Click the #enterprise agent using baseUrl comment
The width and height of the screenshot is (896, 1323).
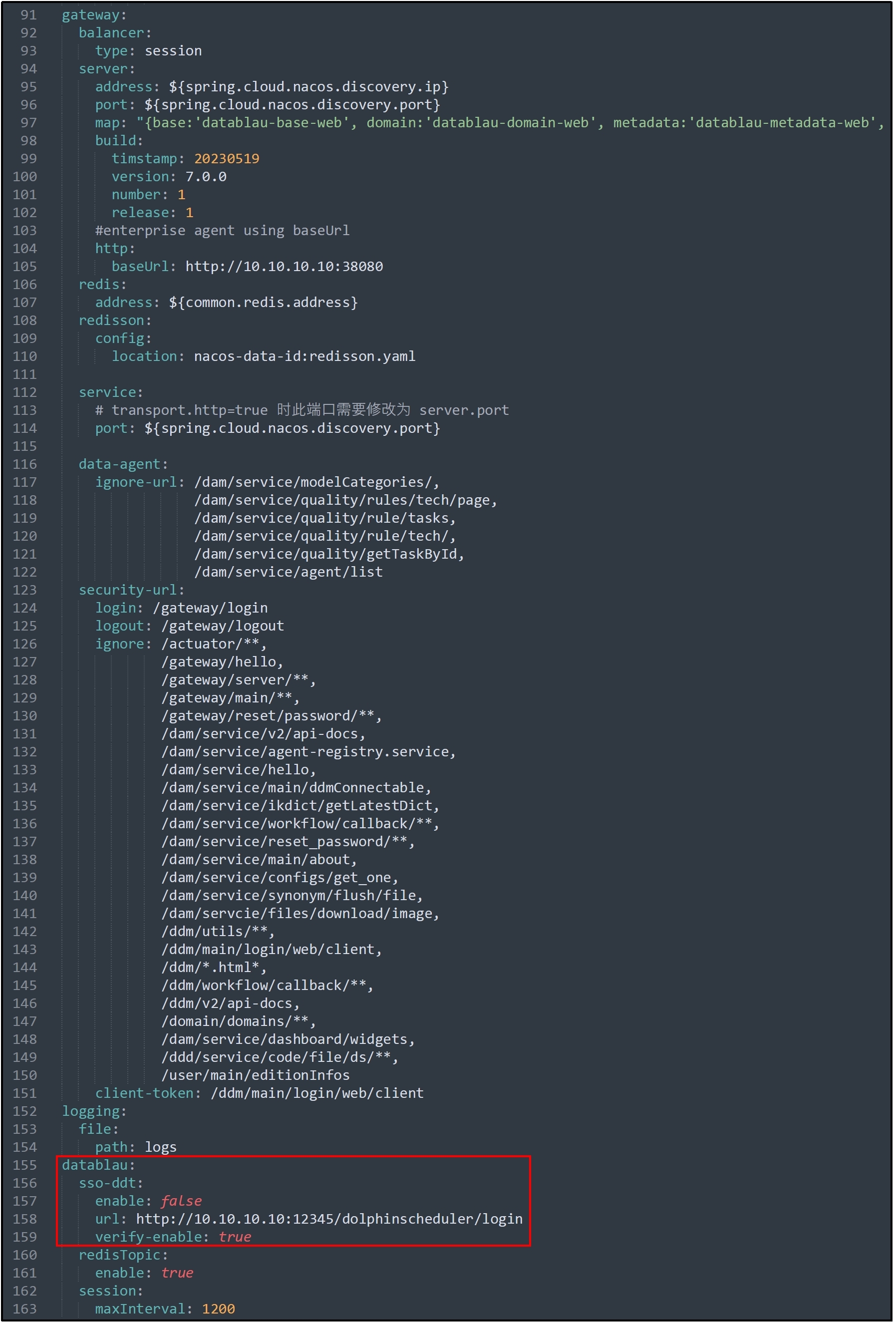[x=223, y=231]
